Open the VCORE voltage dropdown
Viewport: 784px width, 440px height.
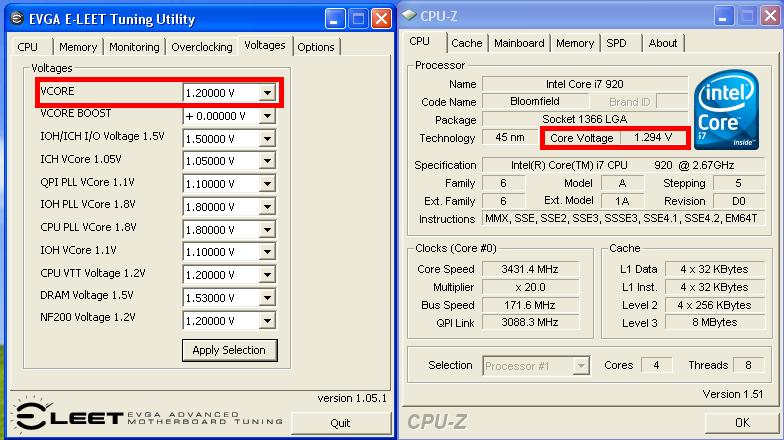pyautogui.click(x=268, y=92)
